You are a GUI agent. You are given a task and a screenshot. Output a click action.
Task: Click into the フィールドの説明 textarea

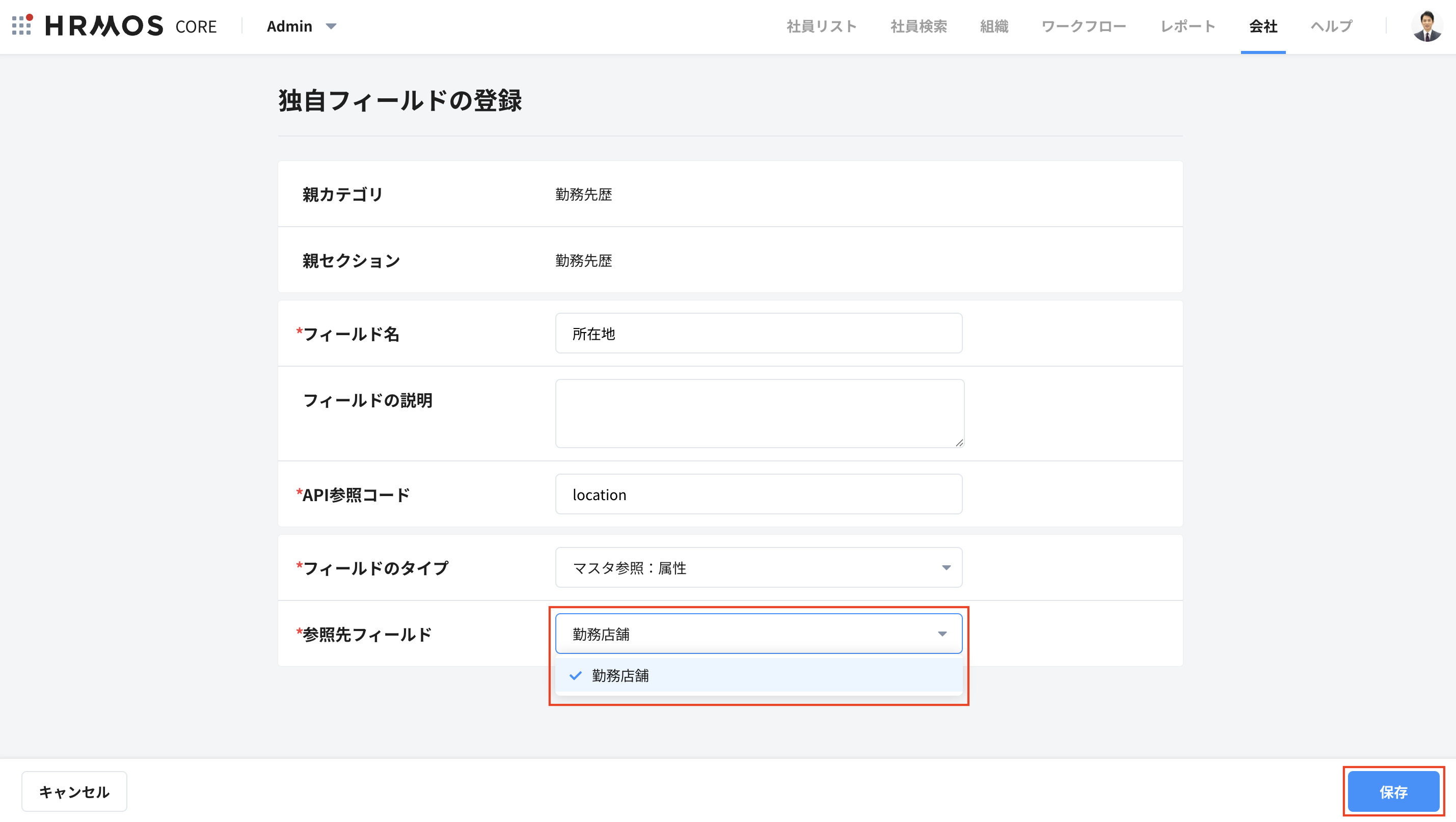coord(758,413)
